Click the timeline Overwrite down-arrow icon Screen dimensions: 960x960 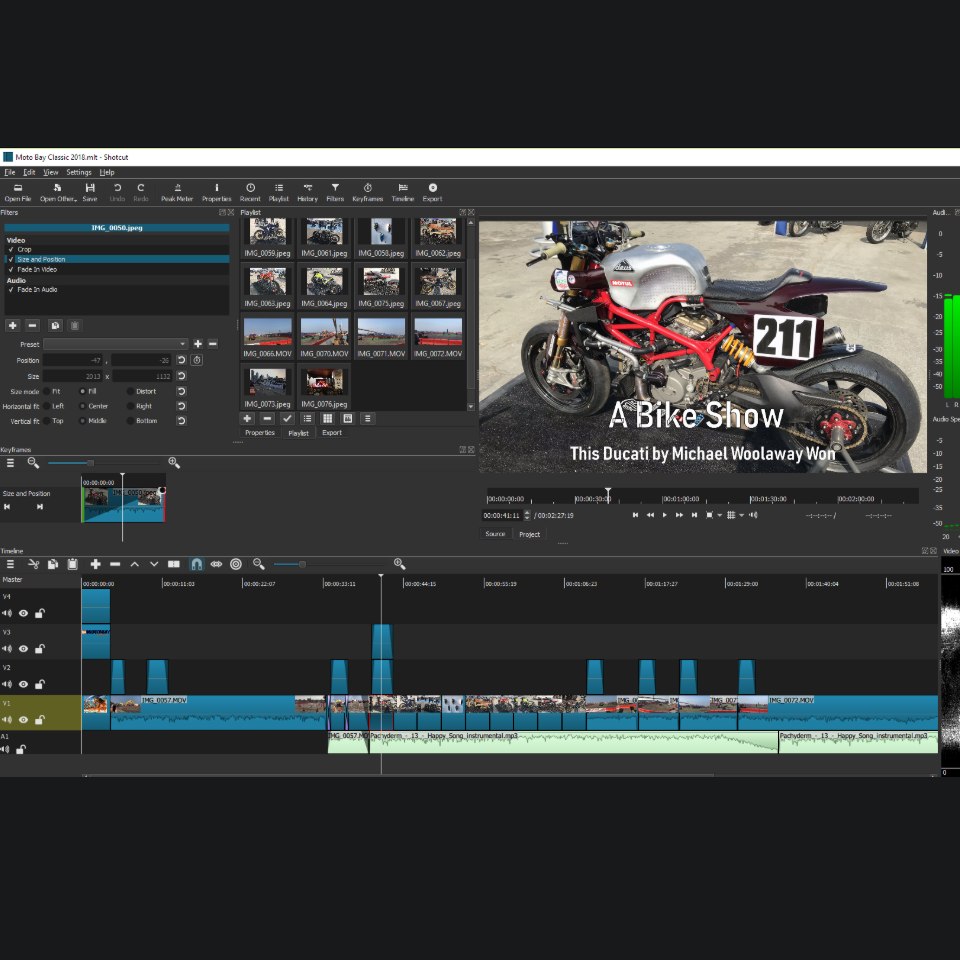(154, 564)
